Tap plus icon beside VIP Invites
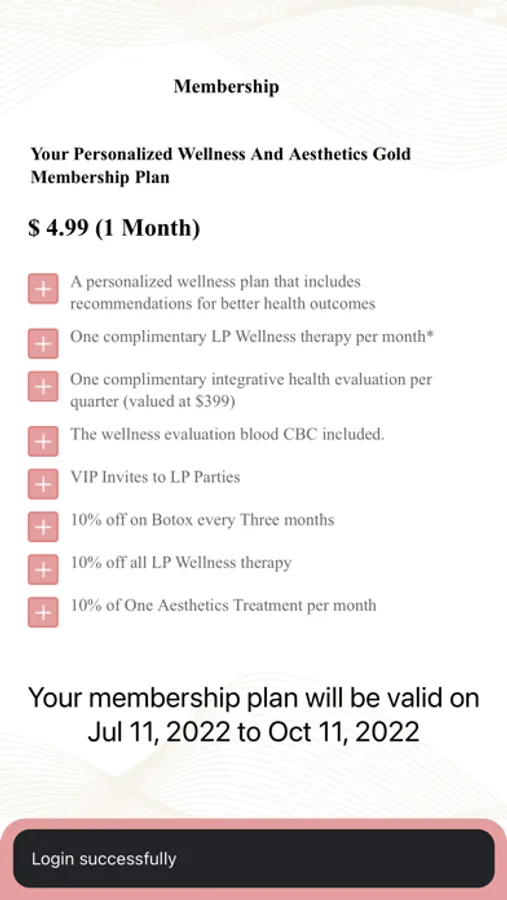The image size is (507, 900). (43, 484)
